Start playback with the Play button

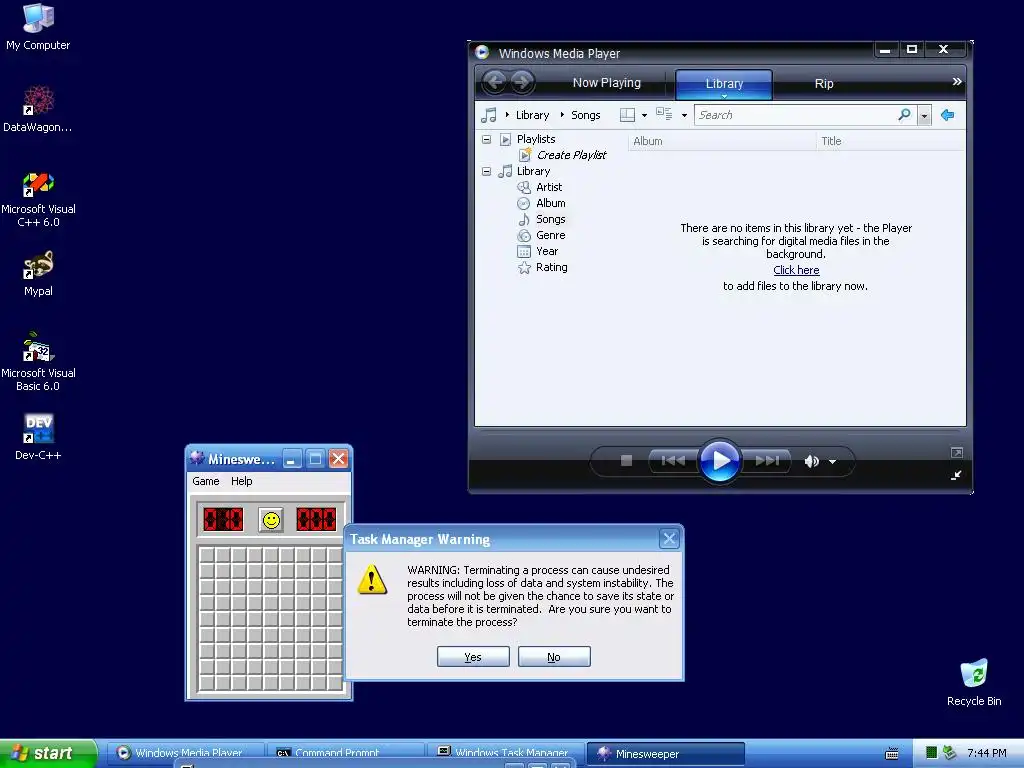coord(720,461)
